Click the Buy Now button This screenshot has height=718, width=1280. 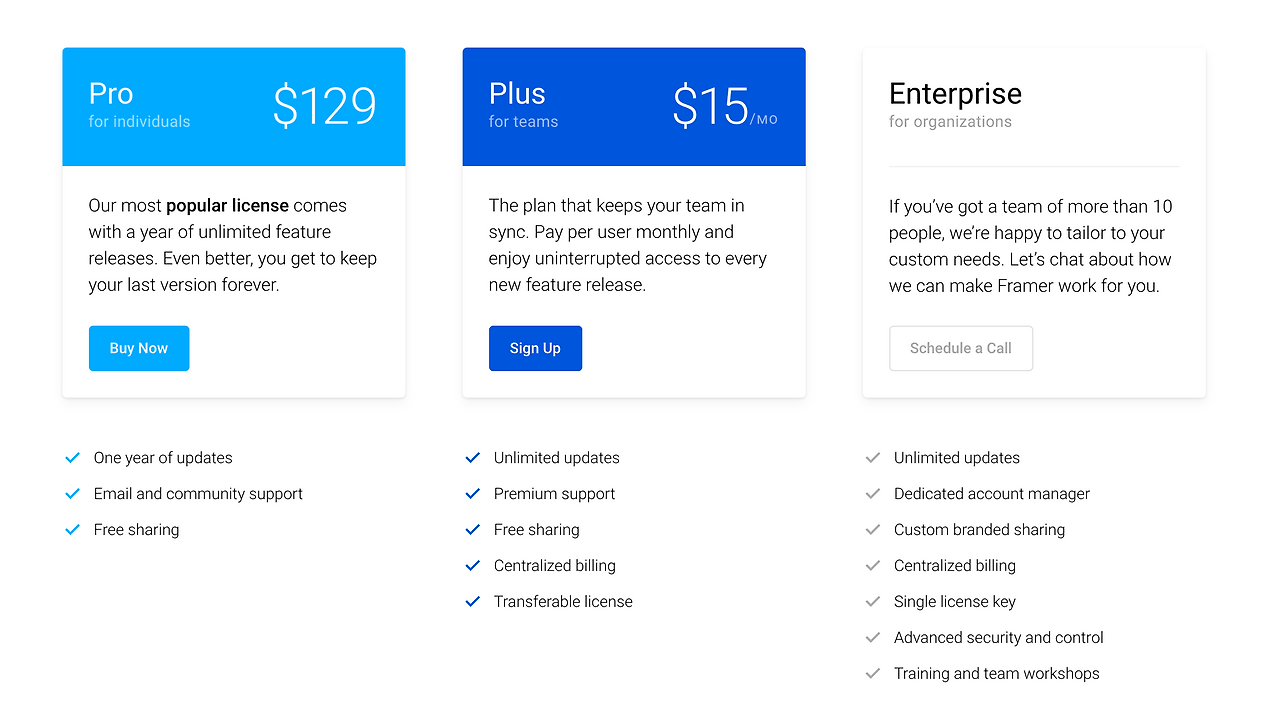pyautogui.click(x=139, y=348)
